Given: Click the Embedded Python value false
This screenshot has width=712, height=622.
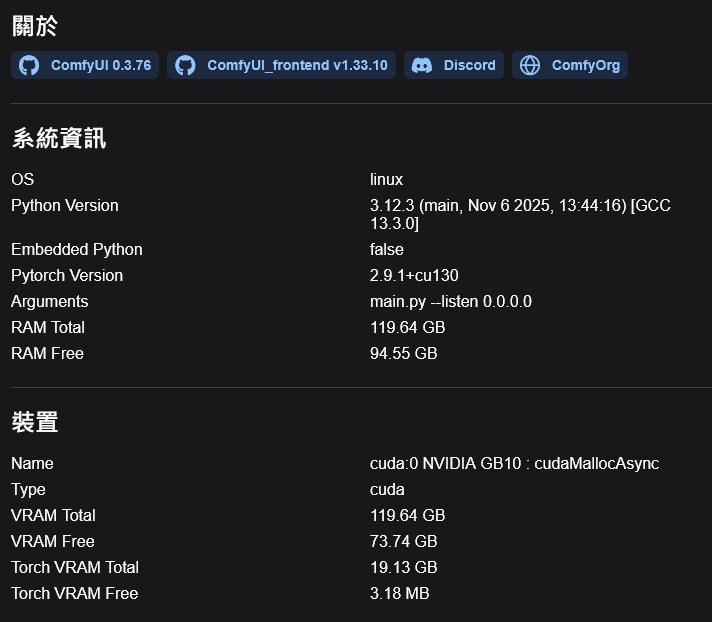Looking at the screenshot, I should tap(387, 249).
